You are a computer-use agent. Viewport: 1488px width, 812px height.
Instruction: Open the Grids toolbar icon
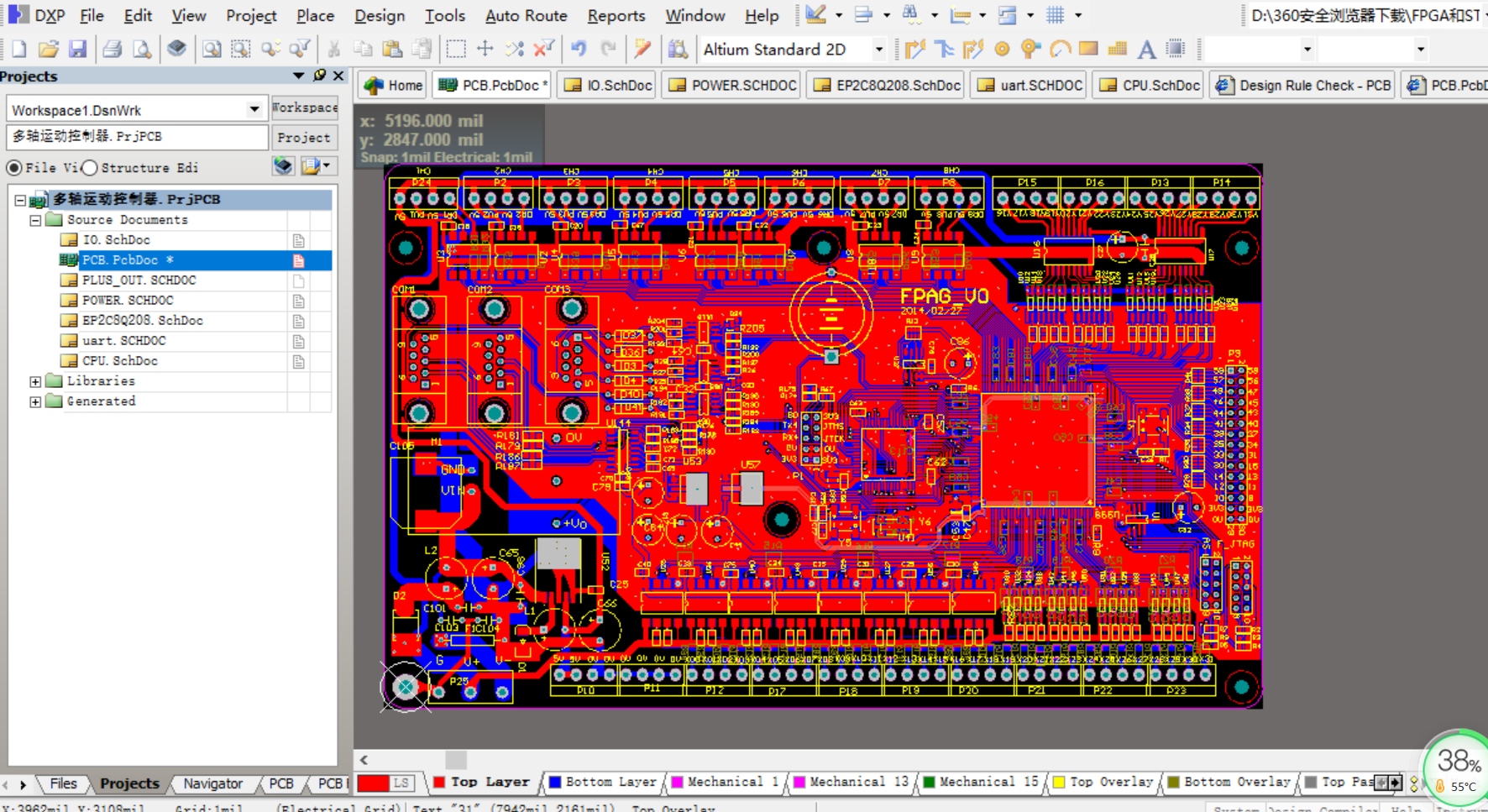1056,14
